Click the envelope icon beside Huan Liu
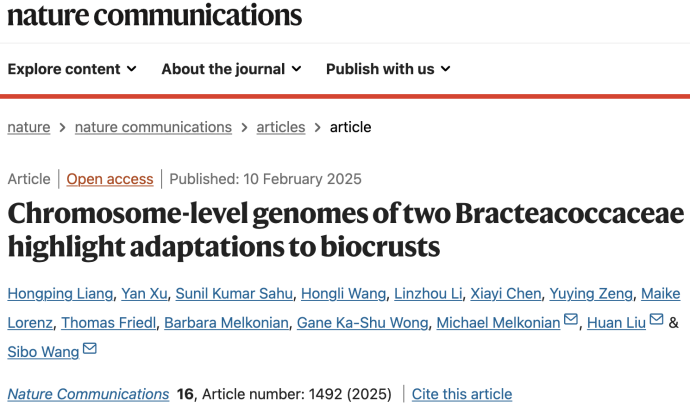Image resolution: width=690 pixels, height=408 pixels. point(656,321)
